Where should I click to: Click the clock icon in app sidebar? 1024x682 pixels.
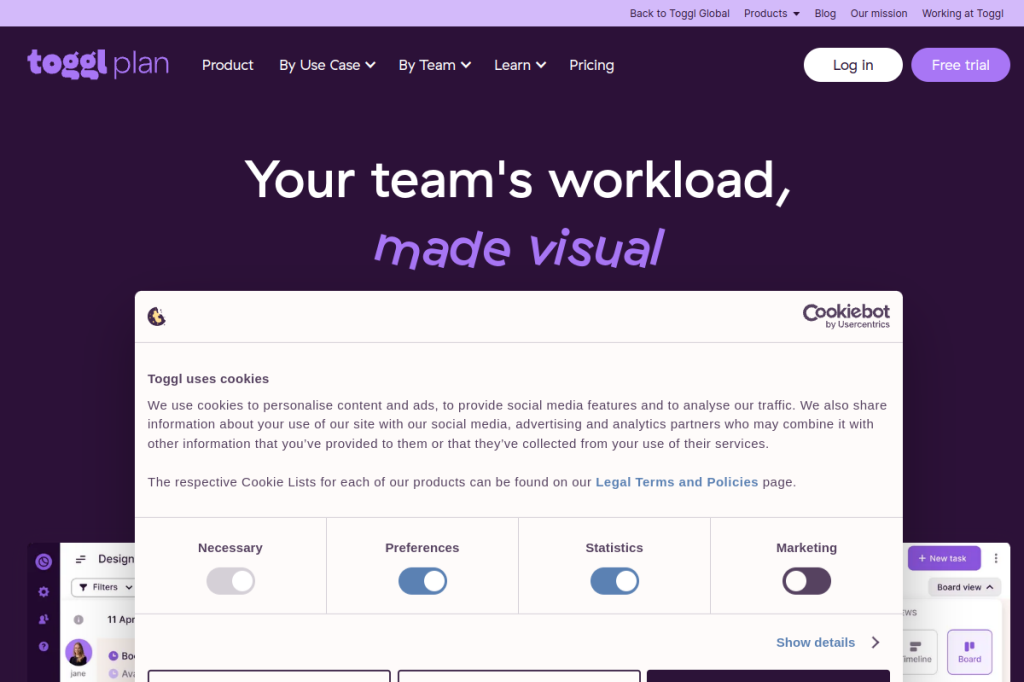(x=43, y=561)
